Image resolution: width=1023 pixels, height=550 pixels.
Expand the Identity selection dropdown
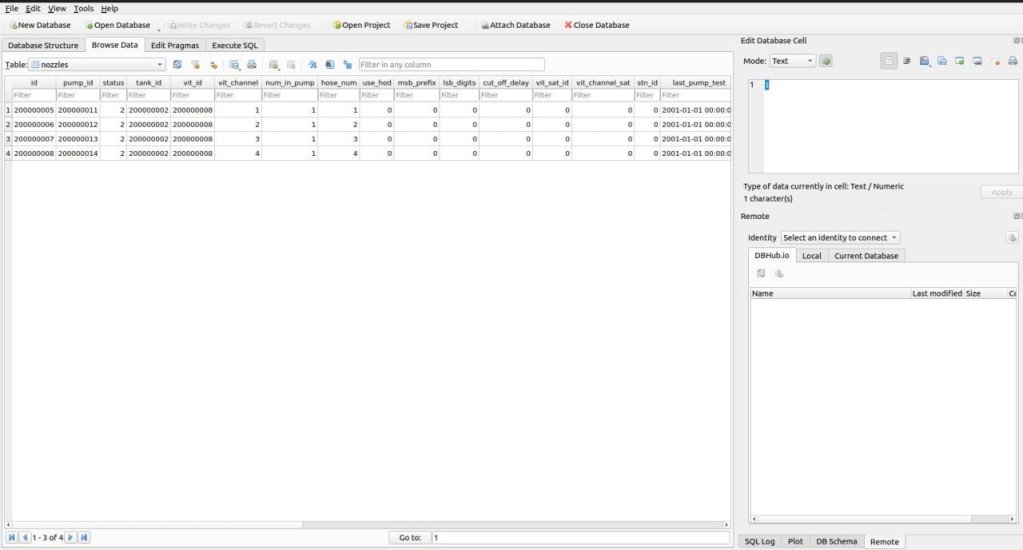(x=840, y=237)
